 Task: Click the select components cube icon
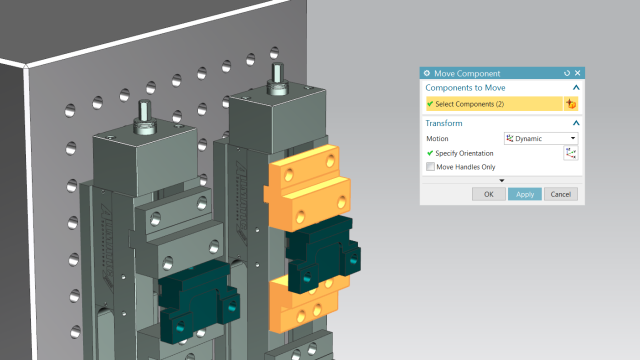(x=571, y=104)
